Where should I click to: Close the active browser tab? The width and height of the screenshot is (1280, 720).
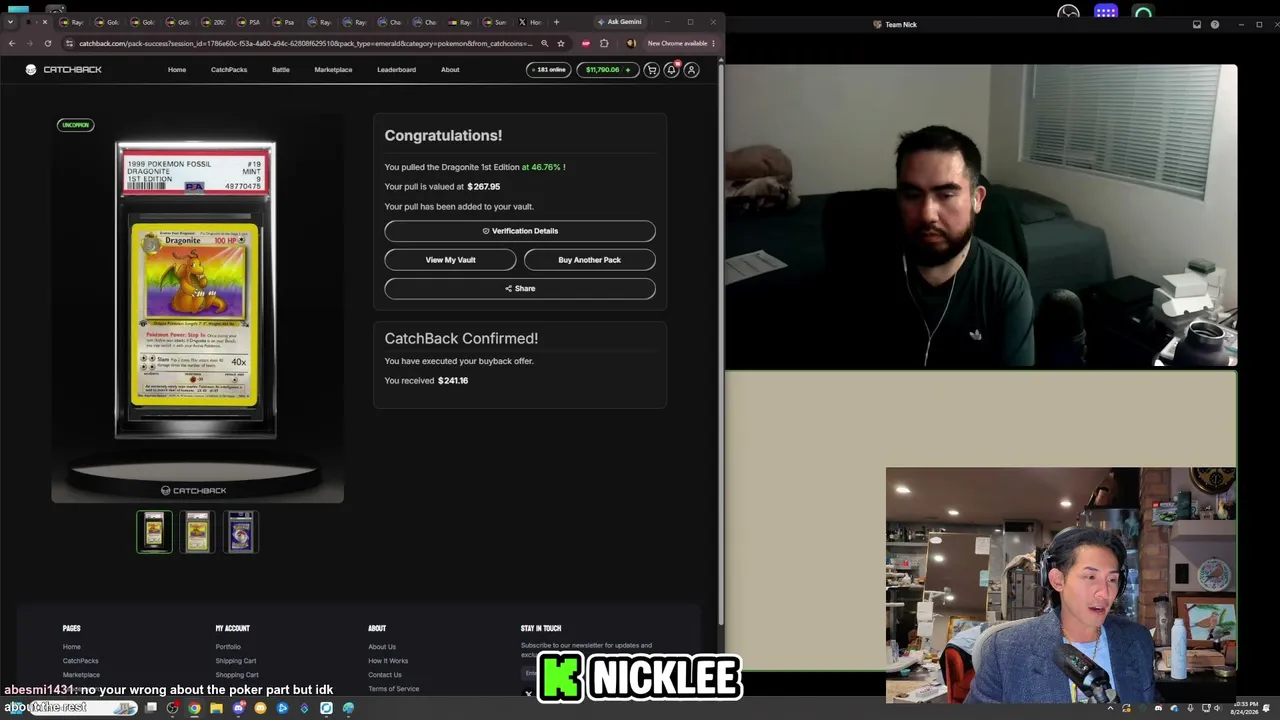click(x=44, y=22)
